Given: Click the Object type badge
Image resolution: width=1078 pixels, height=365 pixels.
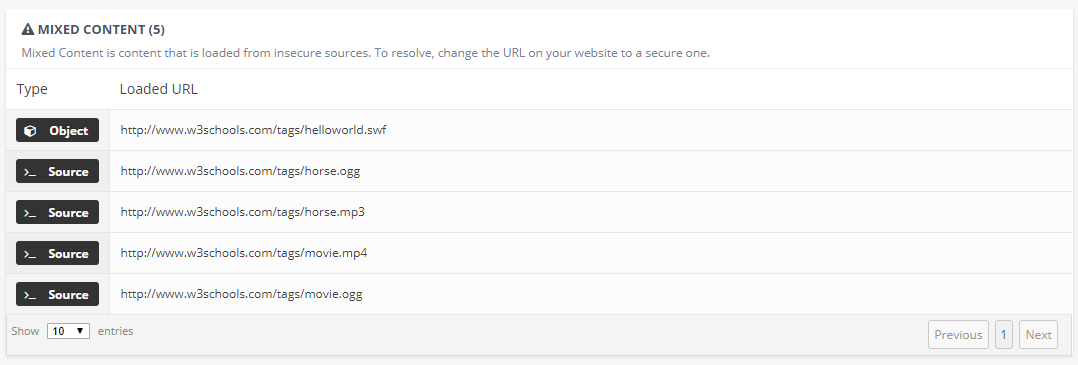Looking at the screenshot, I should point(58,131).
